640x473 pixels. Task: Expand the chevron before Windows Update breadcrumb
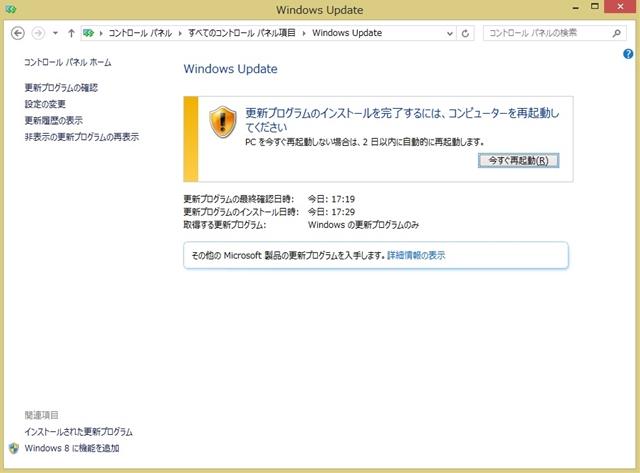pos(304,33)
